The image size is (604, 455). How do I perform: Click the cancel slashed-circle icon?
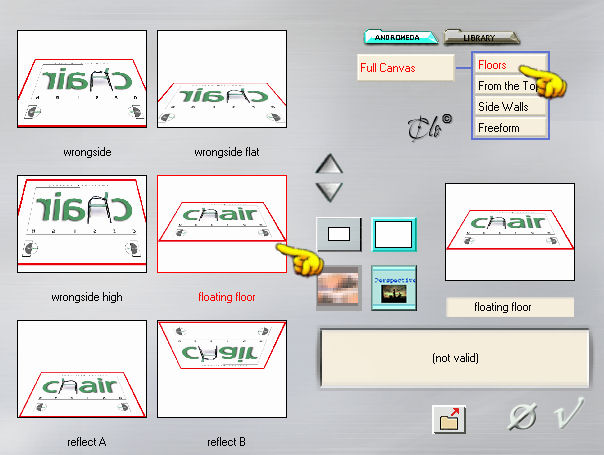pos(523,416)
